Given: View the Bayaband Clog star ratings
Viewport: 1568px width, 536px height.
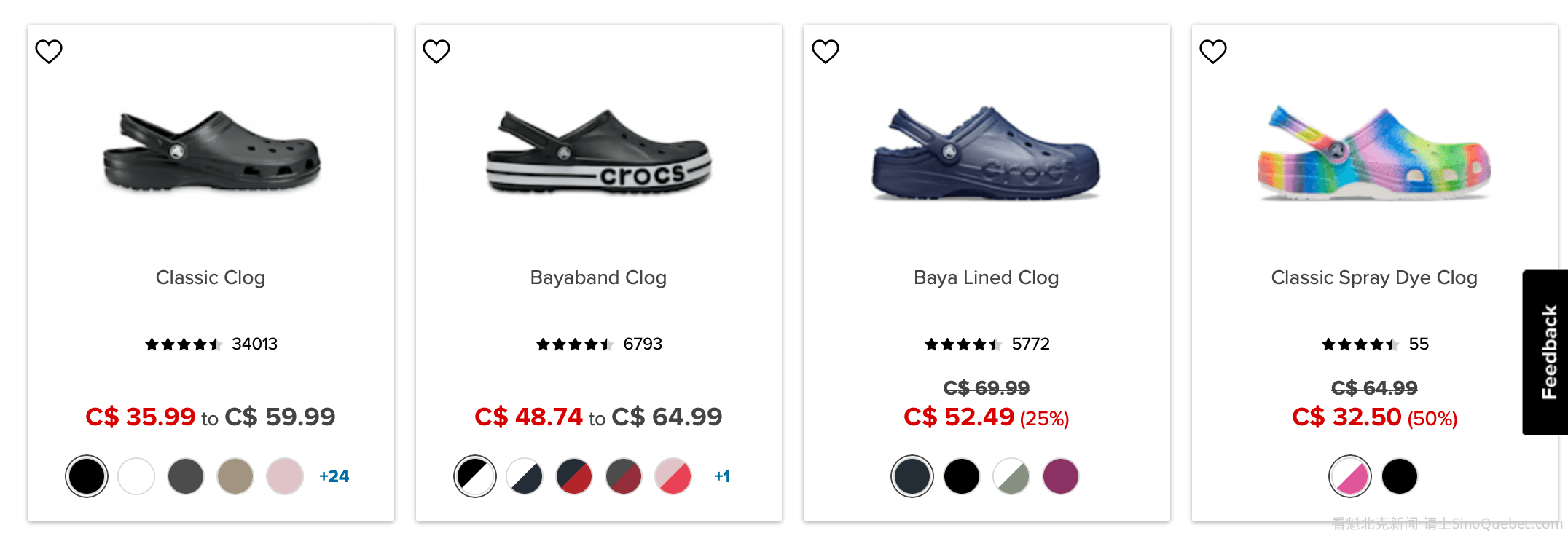Looking at the screenshot, I should pos(574,344).
